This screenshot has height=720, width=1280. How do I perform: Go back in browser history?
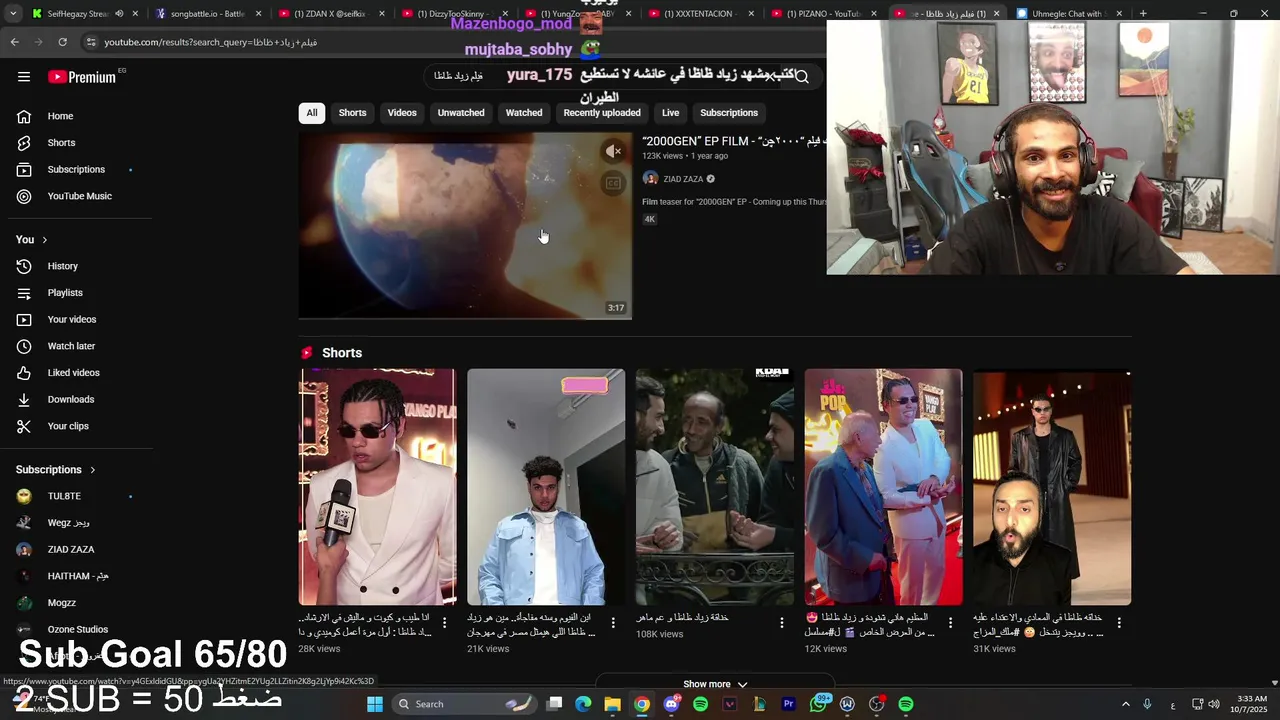[14, 42]
